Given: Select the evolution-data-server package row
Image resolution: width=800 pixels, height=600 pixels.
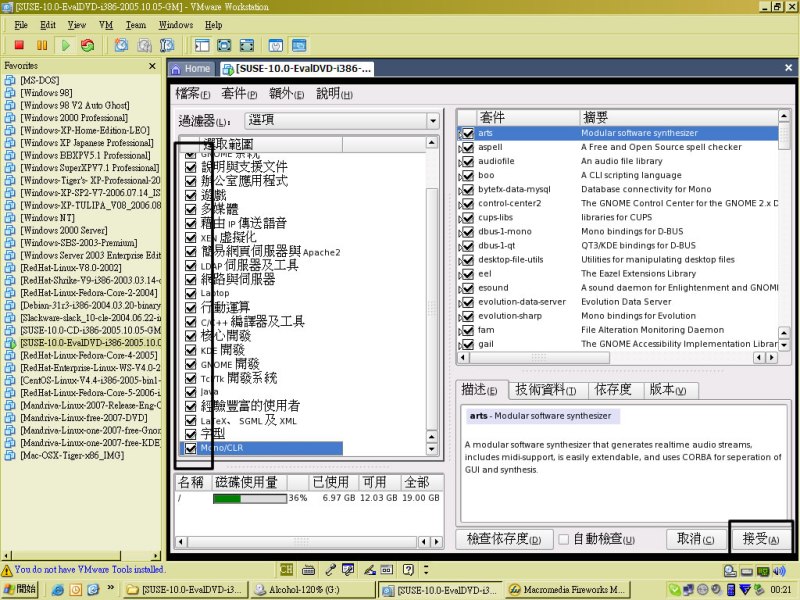Looking at the screenshot, I should pyautogui.click(x=618, y=302).
